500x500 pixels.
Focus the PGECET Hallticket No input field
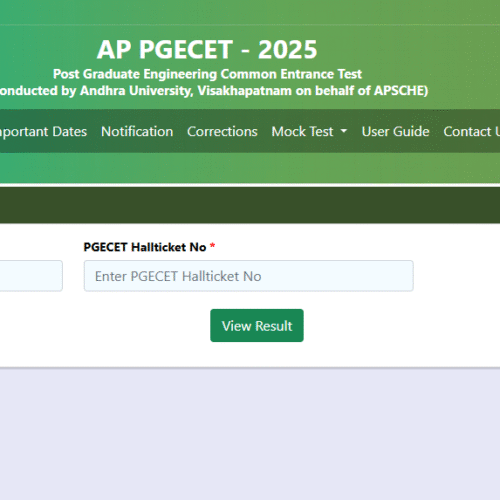click(x=249, y=276)
